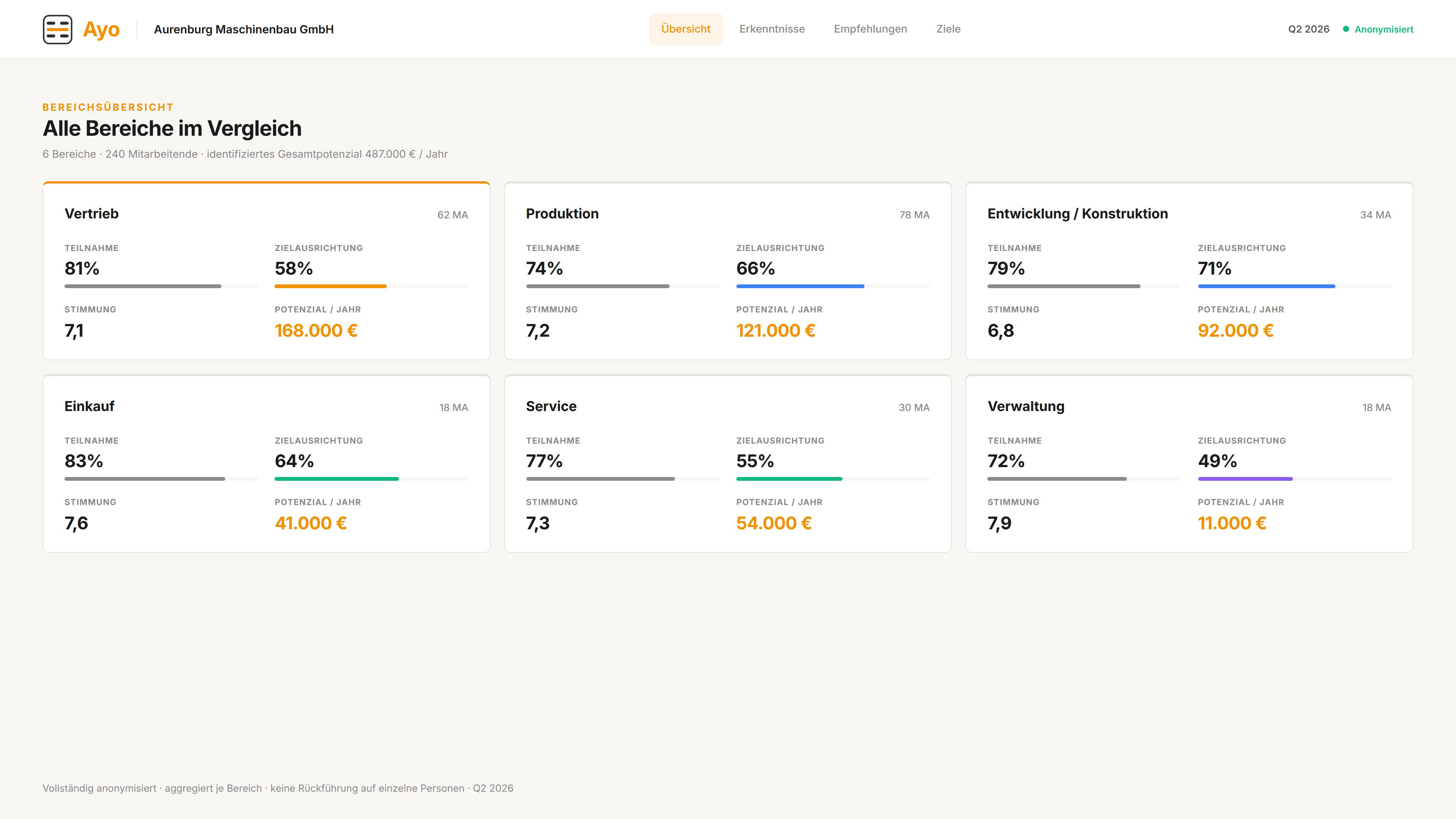Open the Service card title

point(551,406)
